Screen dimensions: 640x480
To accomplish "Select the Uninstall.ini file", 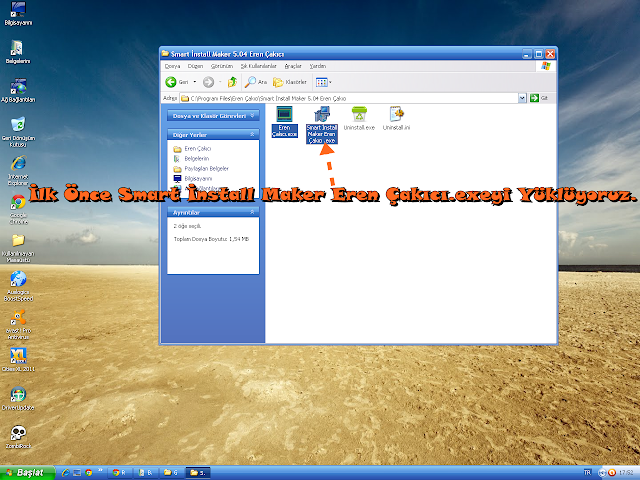I will pyautogui.click(x=396, y=118).
